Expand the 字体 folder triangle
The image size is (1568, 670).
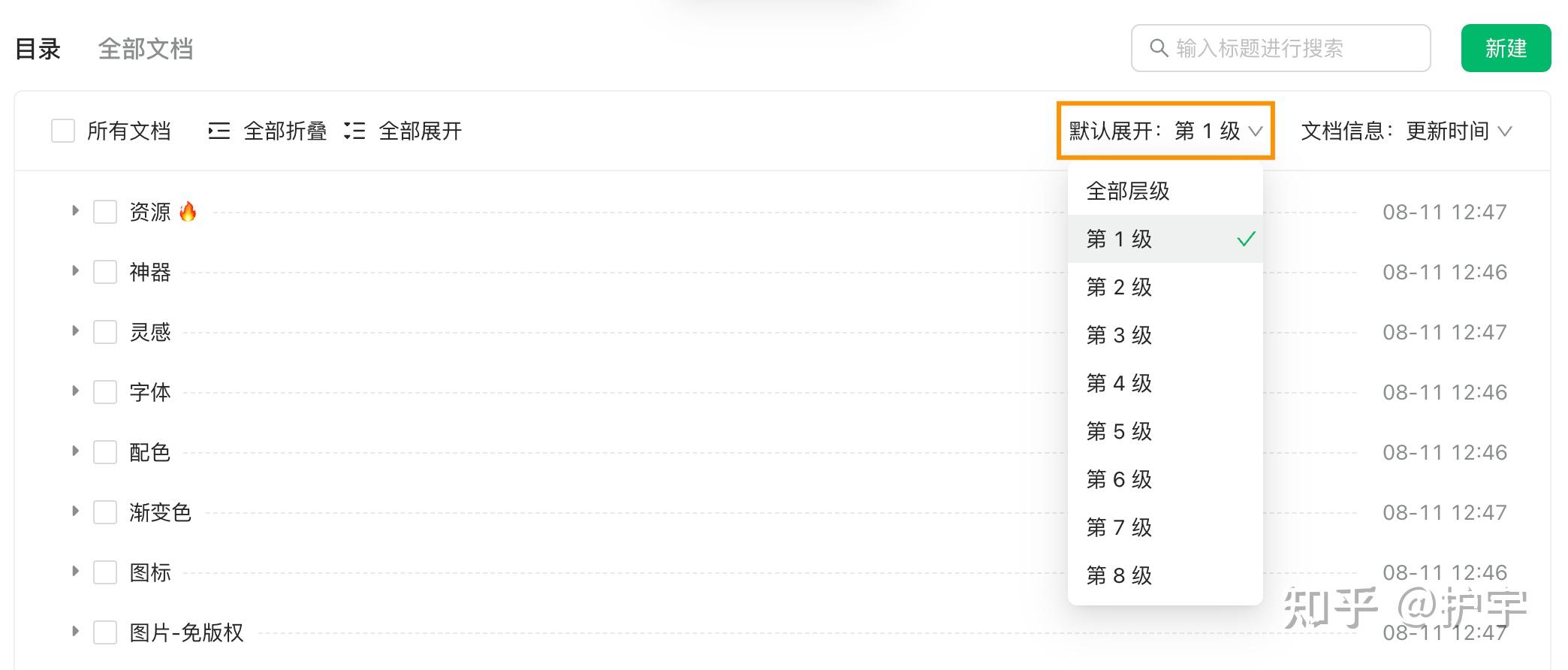point(75,391)
